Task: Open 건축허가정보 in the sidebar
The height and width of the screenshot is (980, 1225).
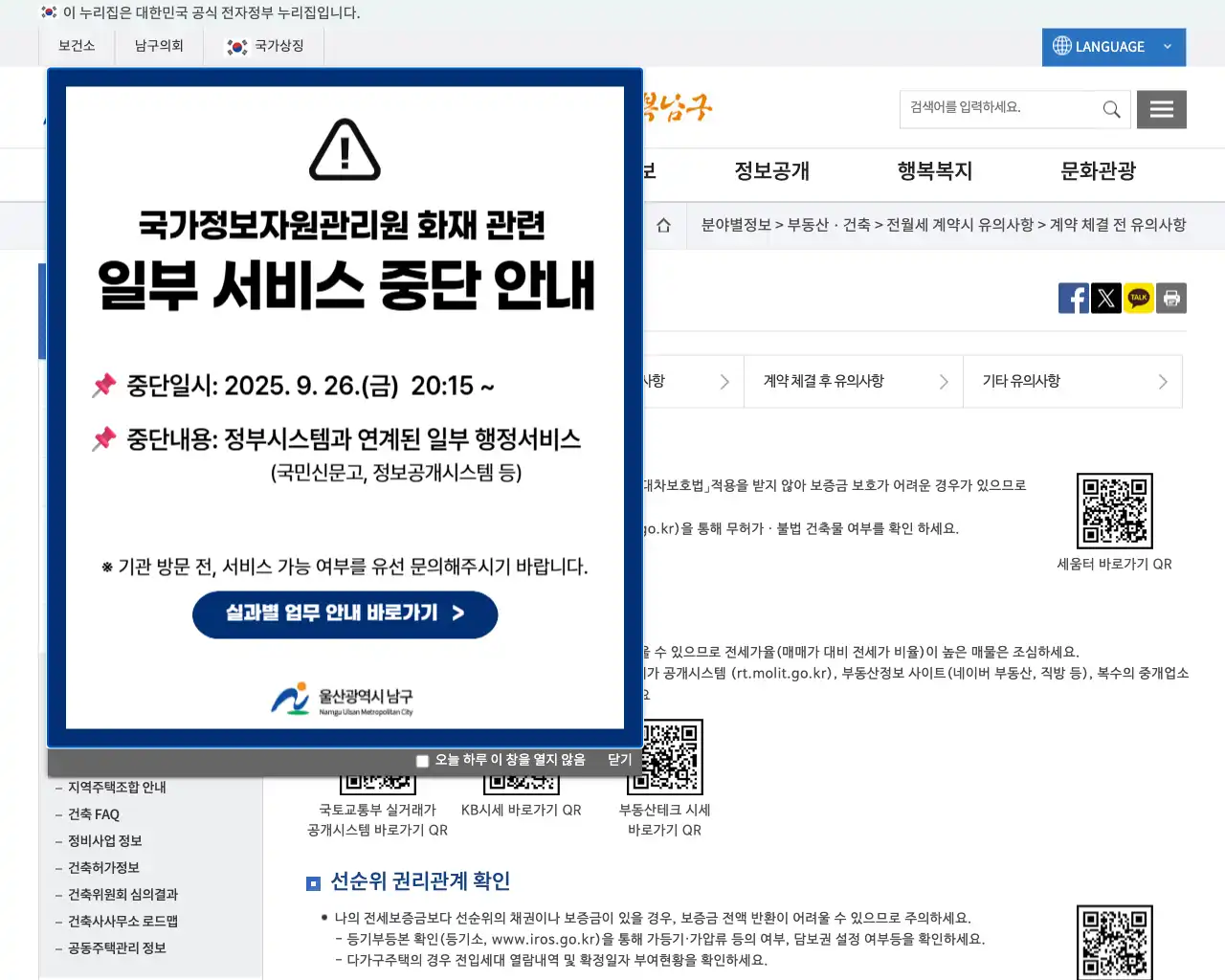Action: [103, 868]
